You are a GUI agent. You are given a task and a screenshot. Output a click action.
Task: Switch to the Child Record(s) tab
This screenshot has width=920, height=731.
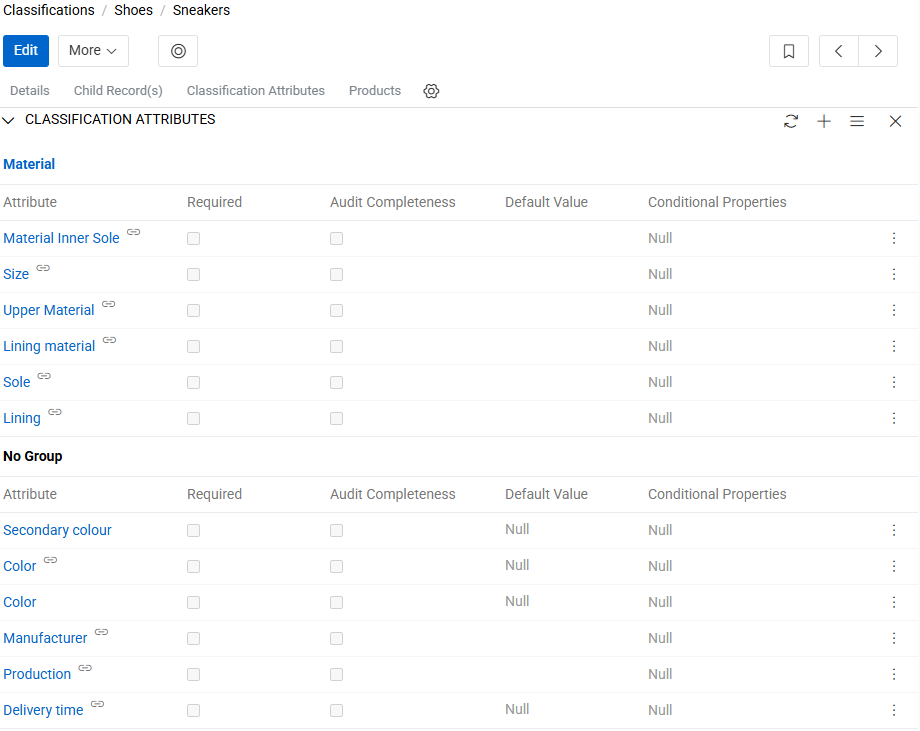[118, 91]
